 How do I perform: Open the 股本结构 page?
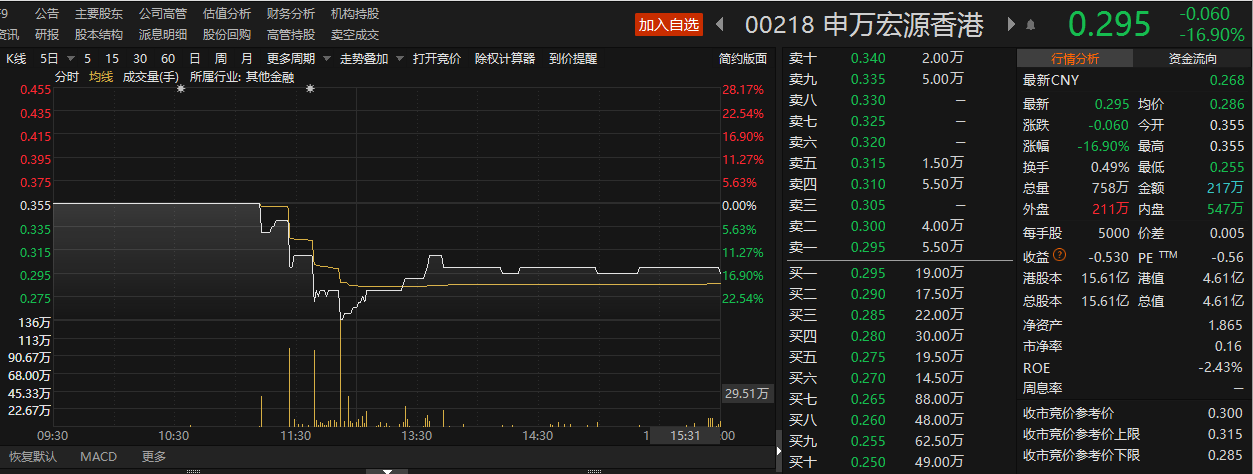[x=99, y=34]
